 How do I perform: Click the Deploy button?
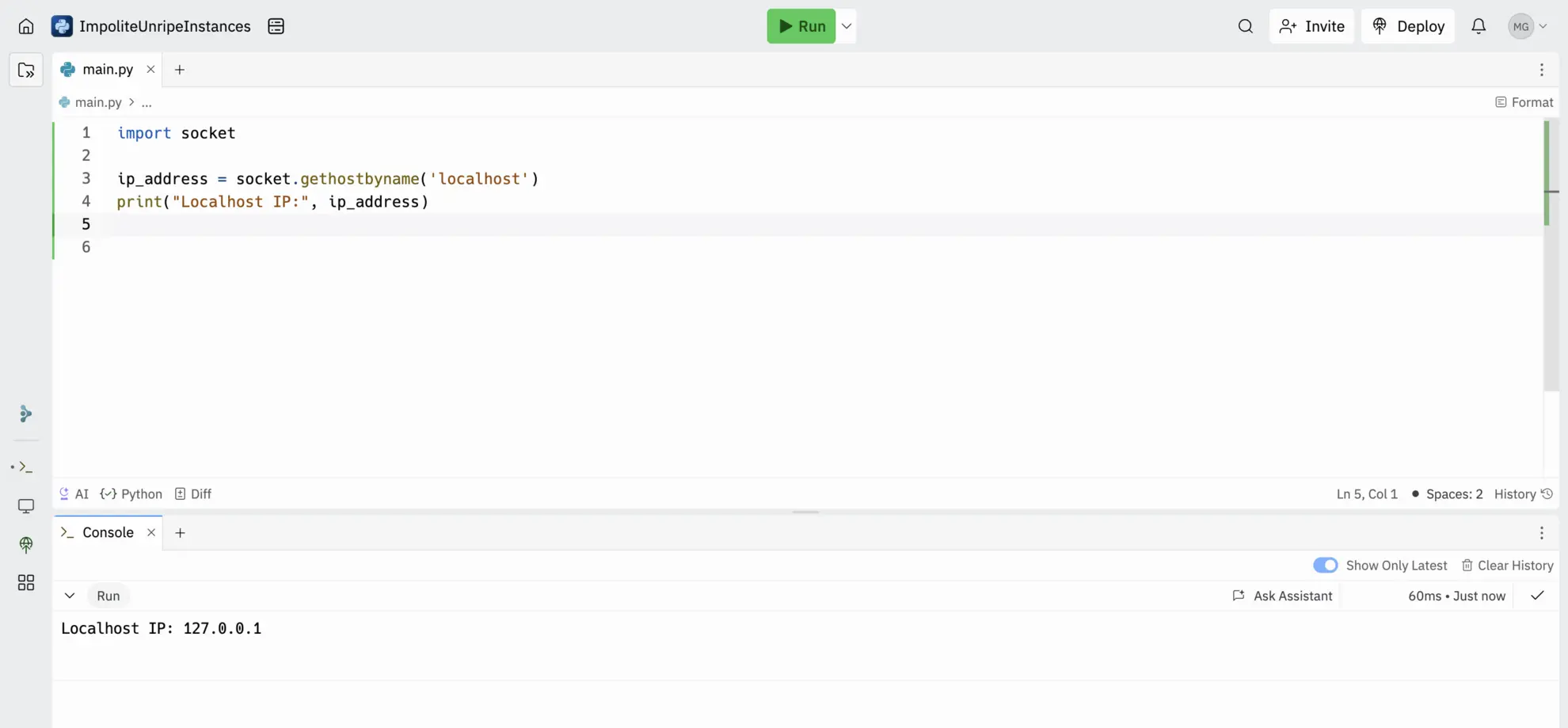(1408, 26)
